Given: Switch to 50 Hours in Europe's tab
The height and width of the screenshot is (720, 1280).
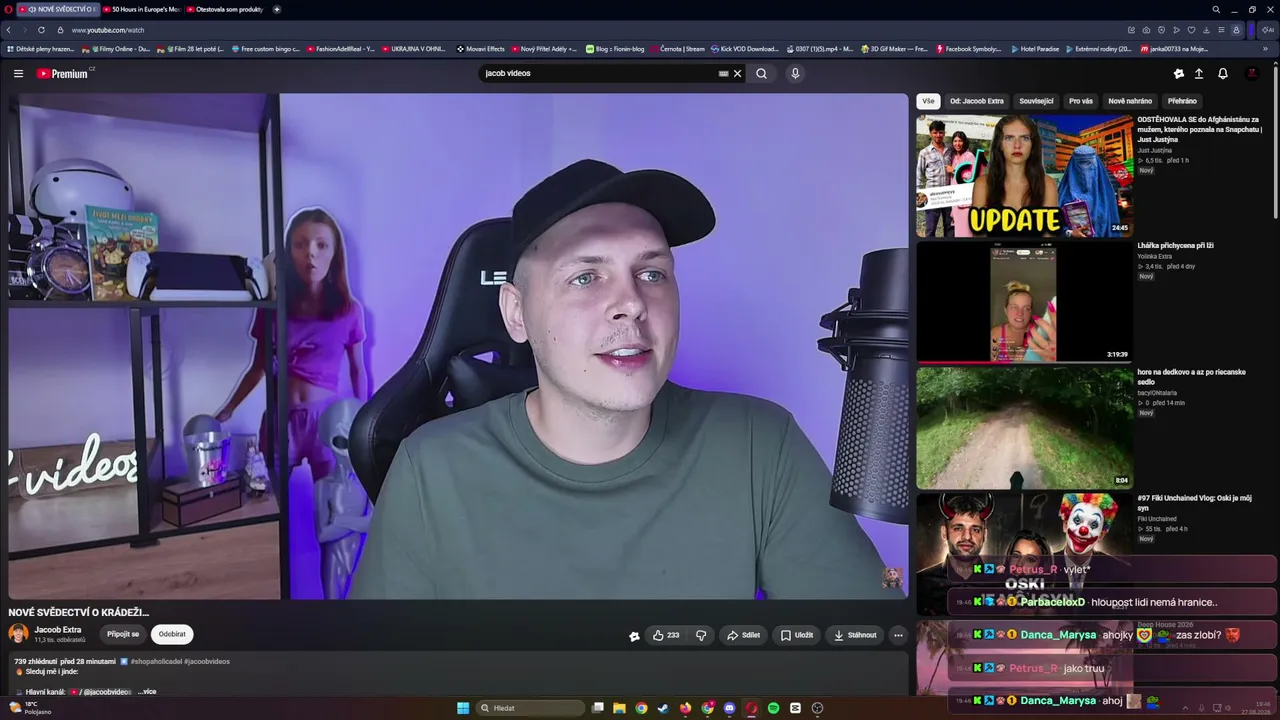Looking at the screenshot, I should click(142, 9).
